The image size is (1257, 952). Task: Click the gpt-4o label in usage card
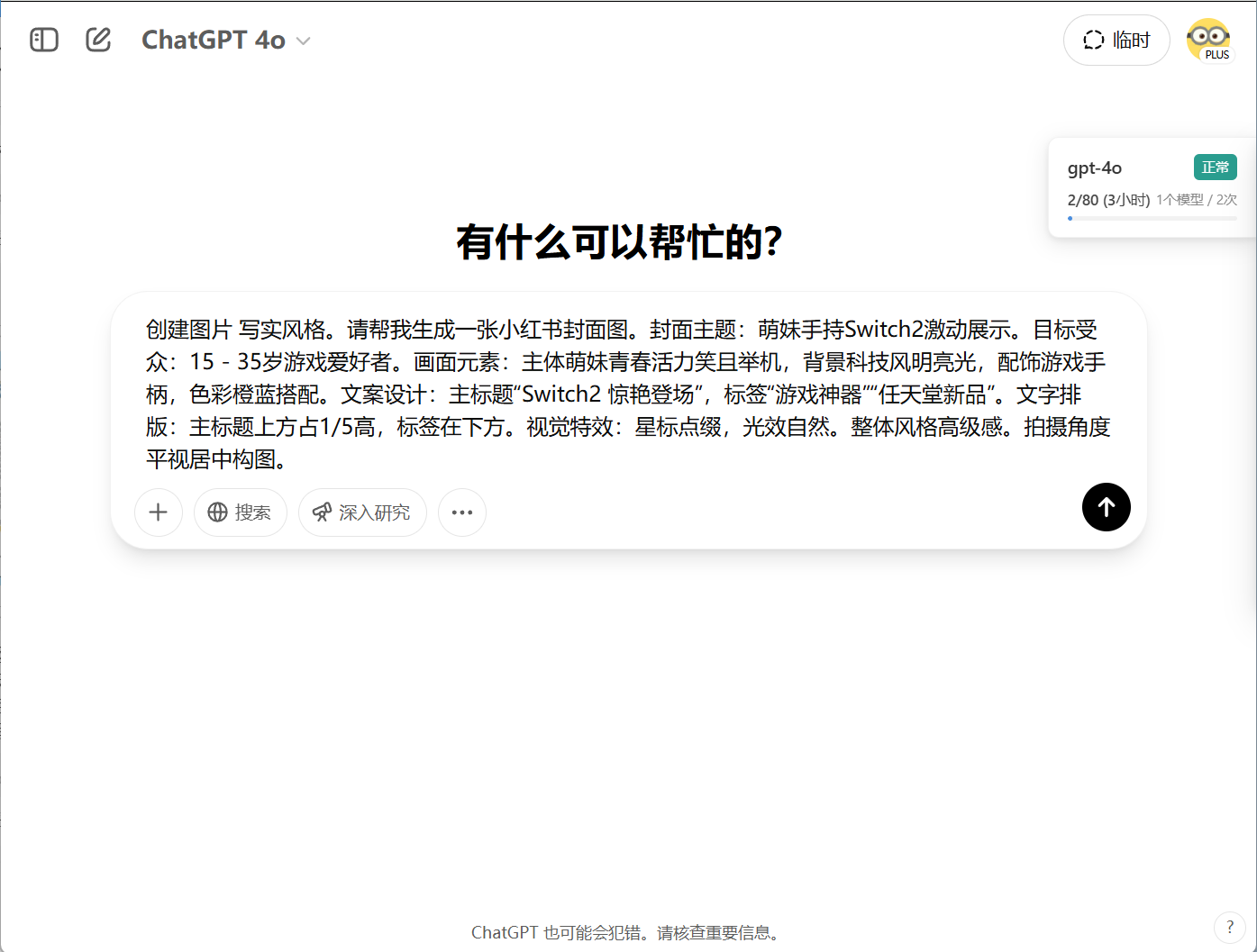(1094, 168)
